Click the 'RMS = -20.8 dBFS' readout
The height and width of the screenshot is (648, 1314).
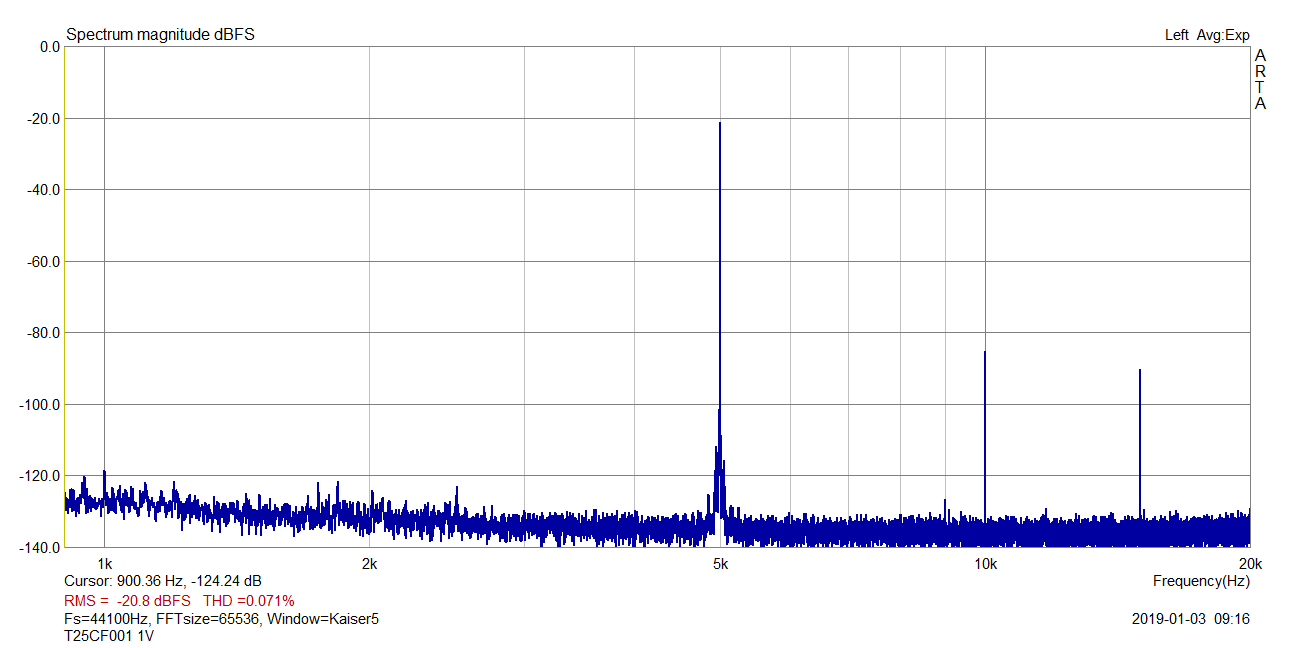[x=128, y=601]
